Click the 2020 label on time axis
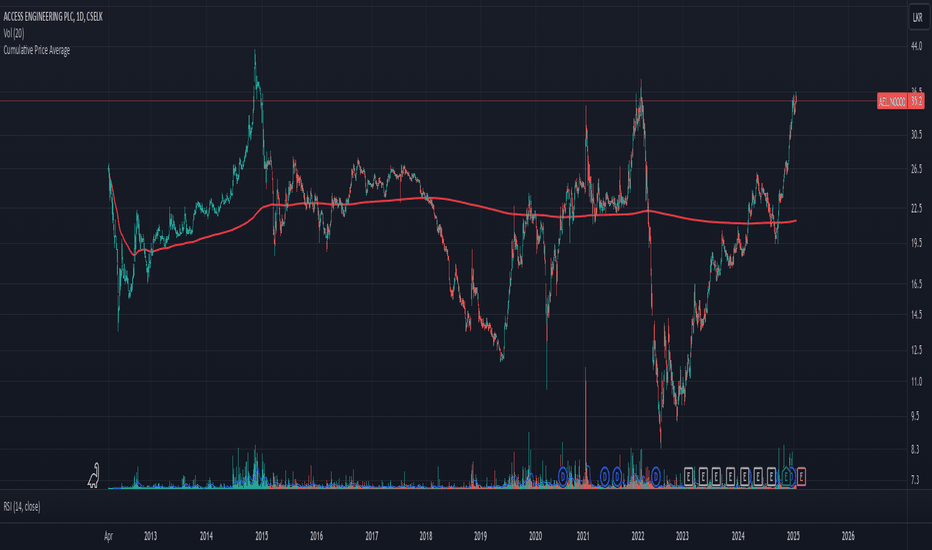Viewport: 932px width, 550px height. click(535, 536)
